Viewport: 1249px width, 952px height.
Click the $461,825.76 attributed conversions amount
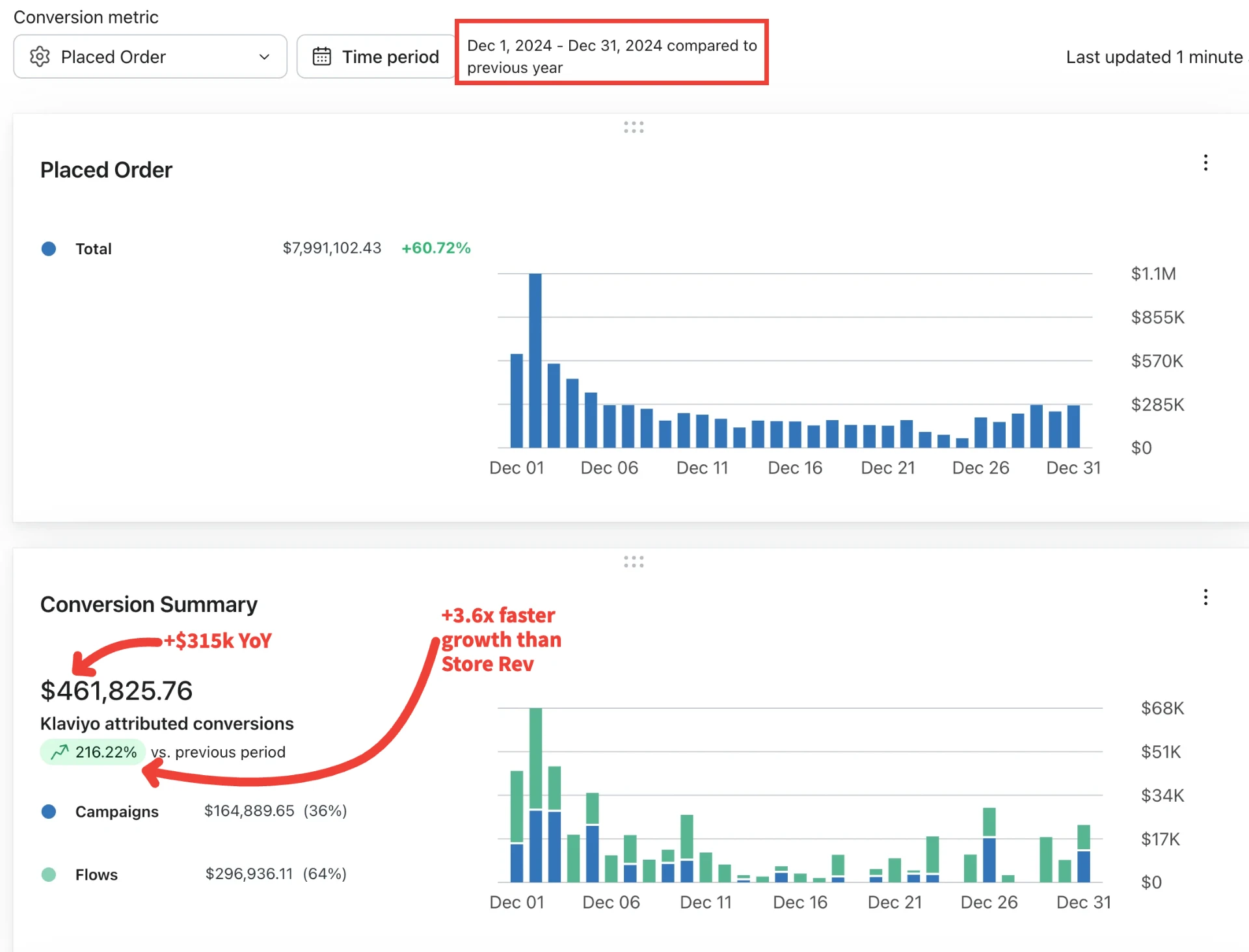(x=116, y=691)
